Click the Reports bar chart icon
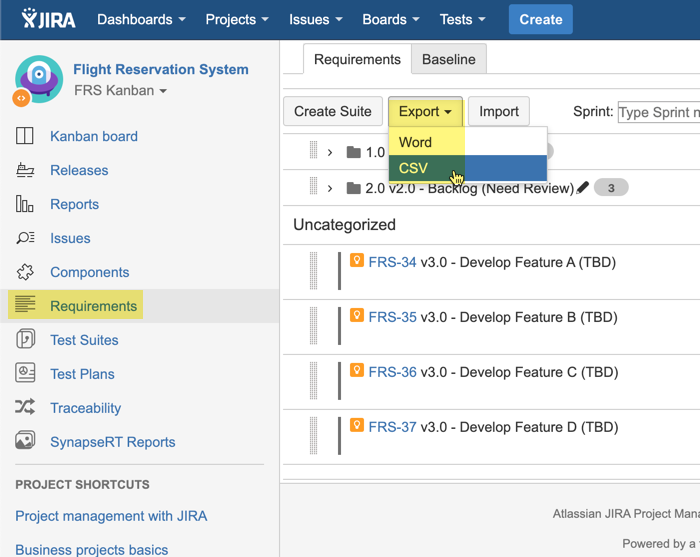Image resolution: width=700 pixels, height=557 pixels. (x=25, y=205)
